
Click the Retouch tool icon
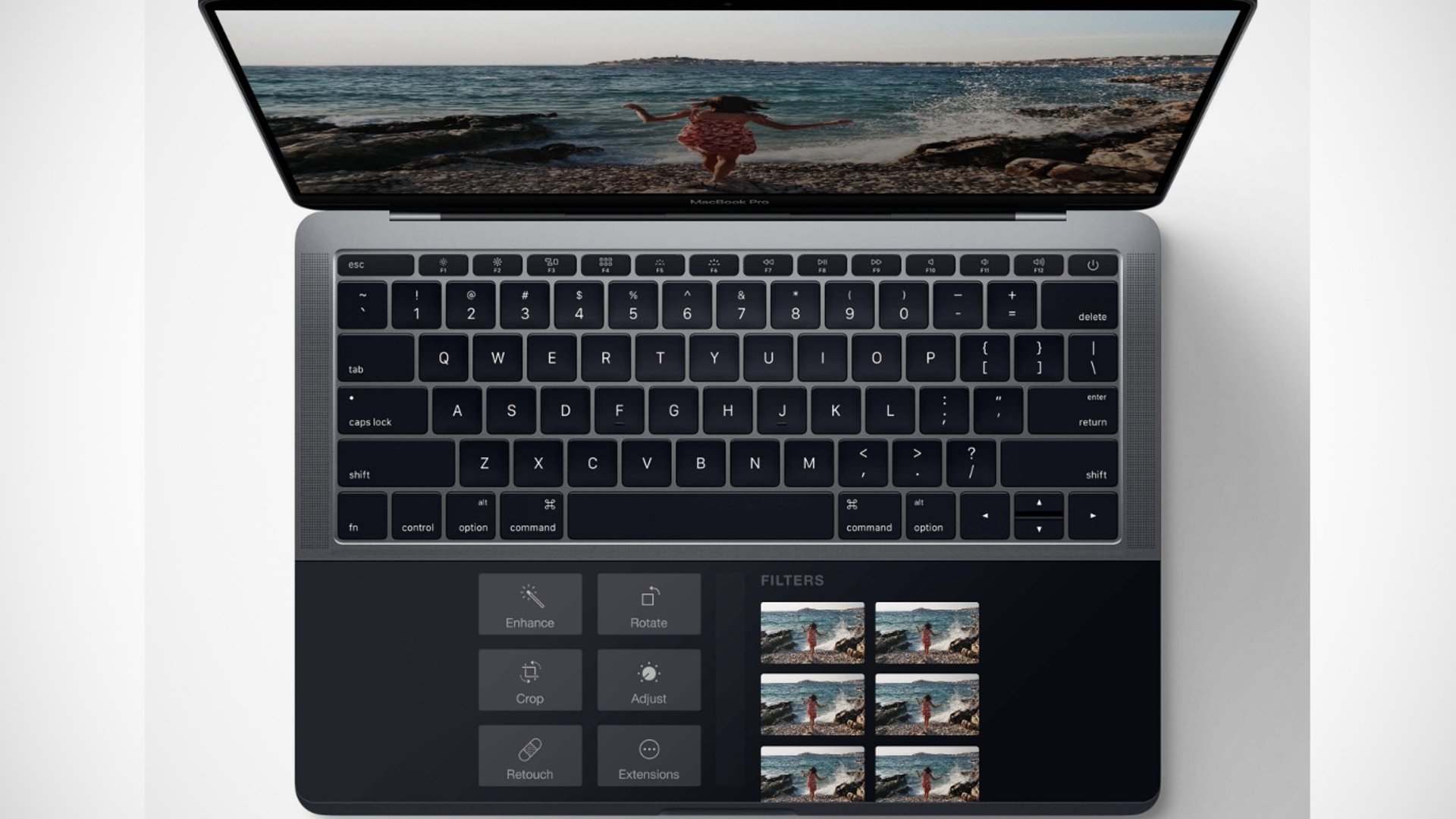click(529, 750)
